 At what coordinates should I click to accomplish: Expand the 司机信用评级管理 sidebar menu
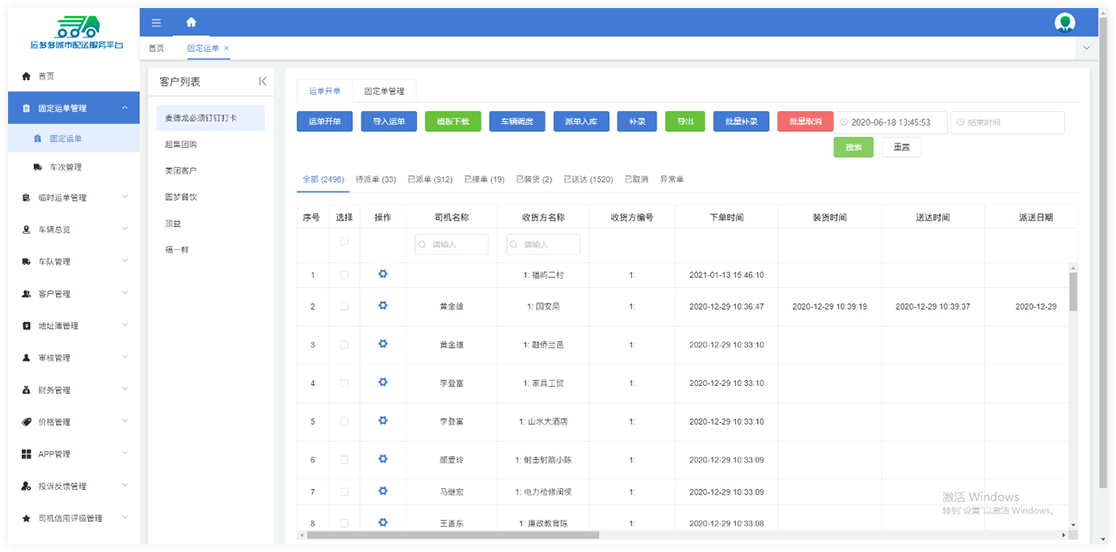tap(74, 518)
